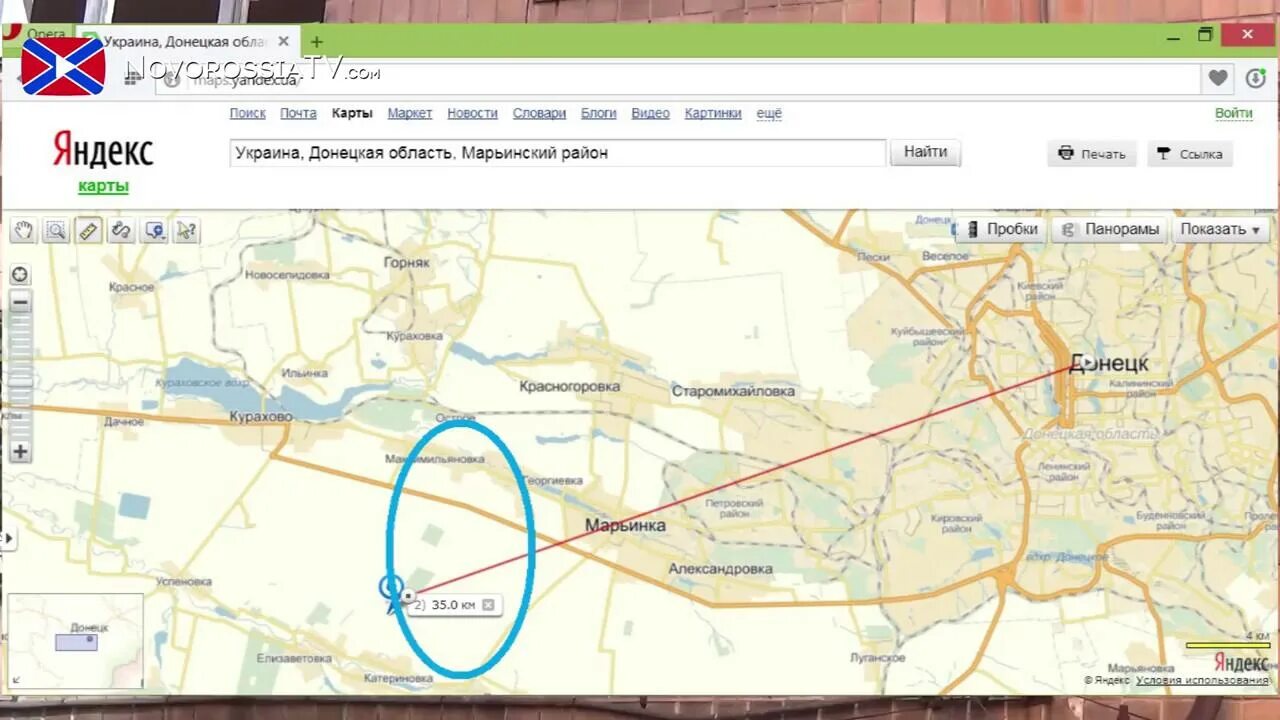Click the green карты link under logo
This screenshot has width=1280, height=720.
pos(103,186)
